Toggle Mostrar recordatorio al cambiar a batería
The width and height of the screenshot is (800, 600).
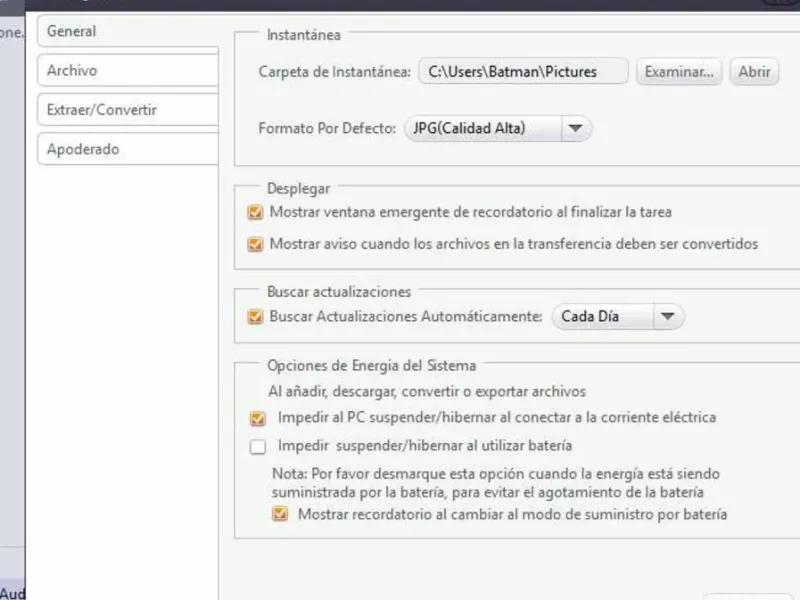(x=280, y=514)
